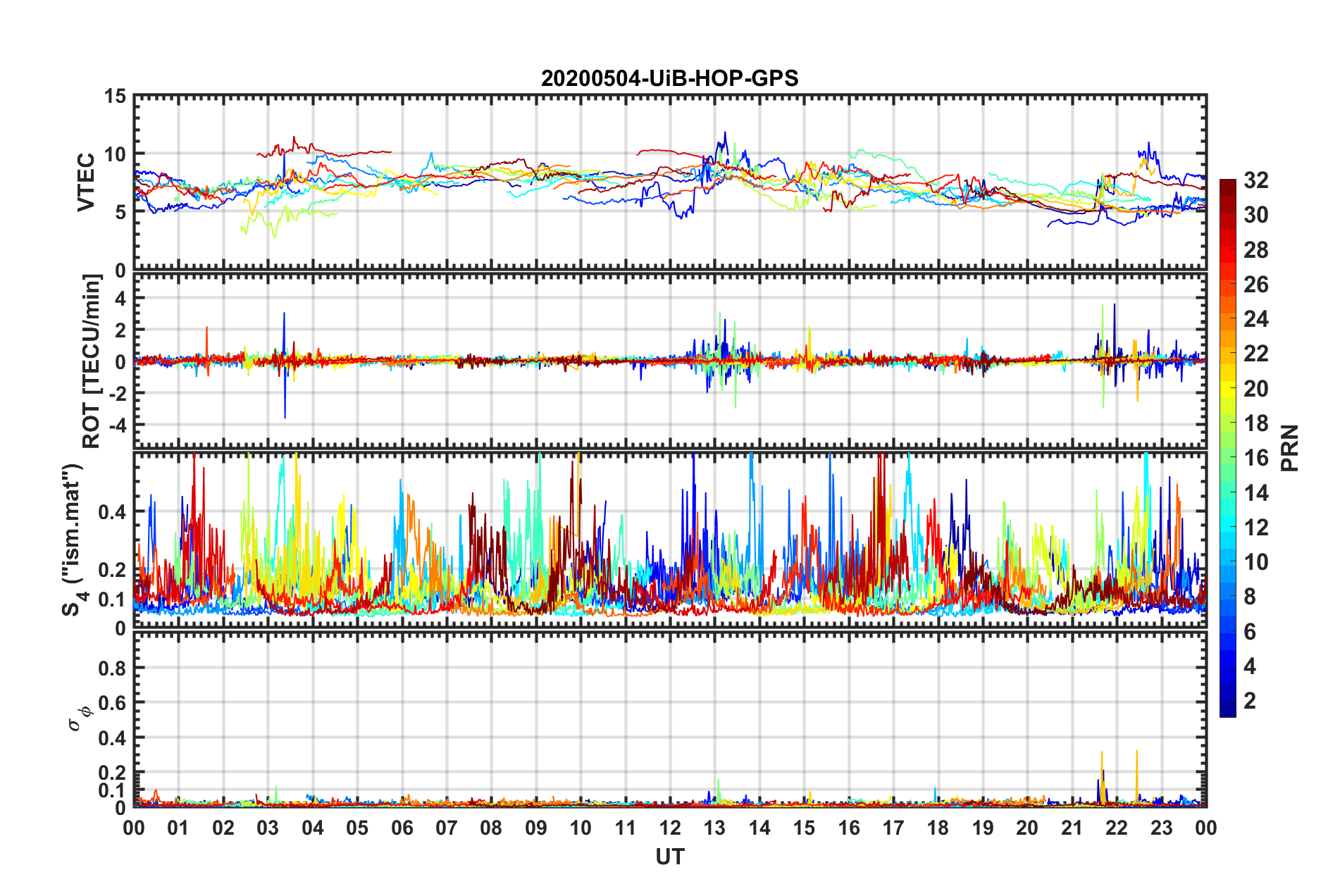Viewport: 1340px width, 896px height.
Task: Click UT hour tick label 04
Action: (x=313, y=828)
